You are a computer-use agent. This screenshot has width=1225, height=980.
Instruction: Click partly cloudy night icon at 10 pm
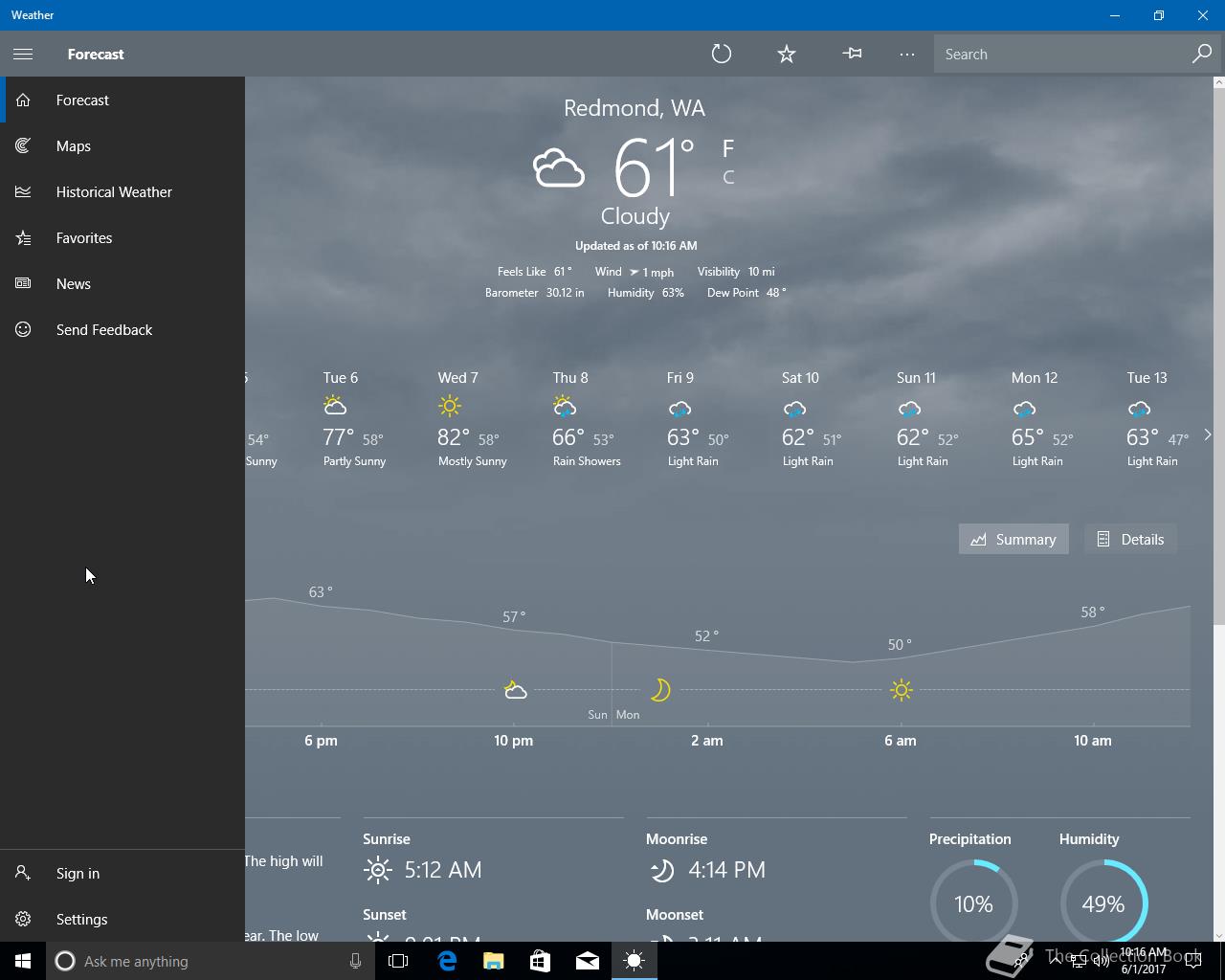515,690
